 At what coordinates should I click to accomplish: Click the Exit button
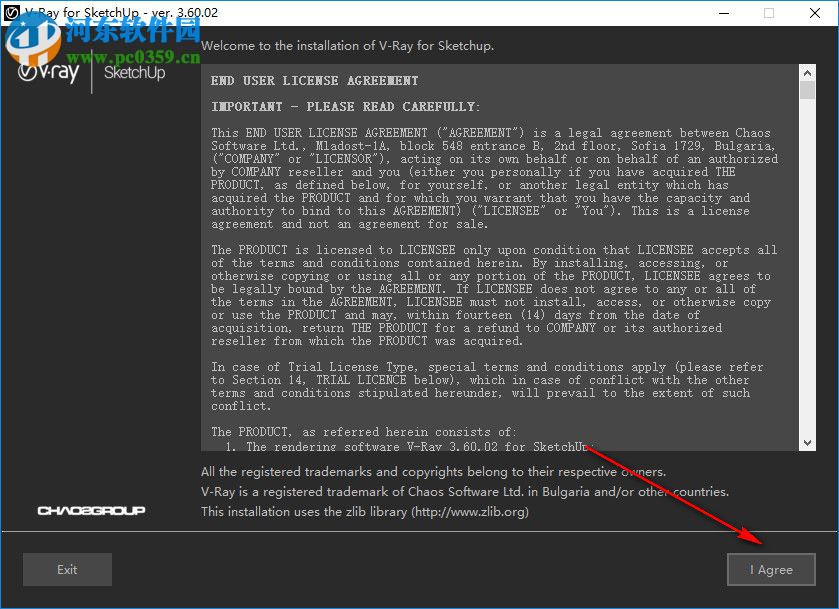(x=66, y=569)
